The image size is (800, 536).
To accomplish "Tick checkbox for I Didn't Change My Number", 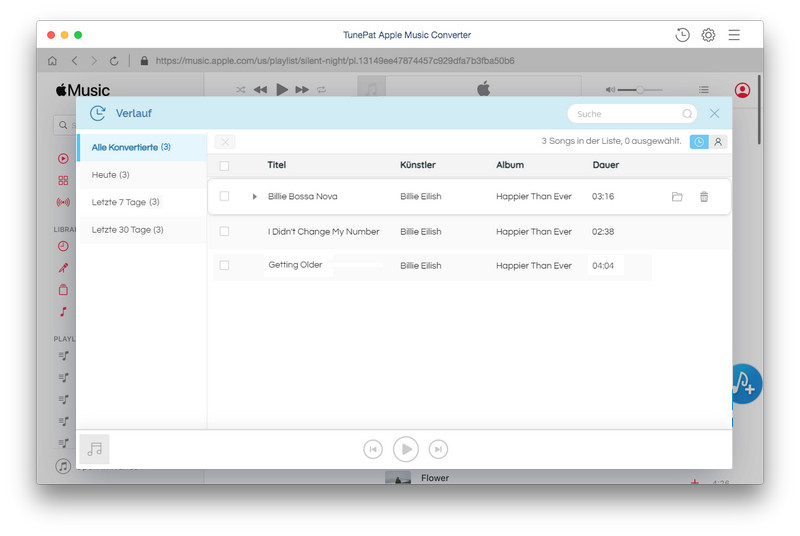I will 224,232.
